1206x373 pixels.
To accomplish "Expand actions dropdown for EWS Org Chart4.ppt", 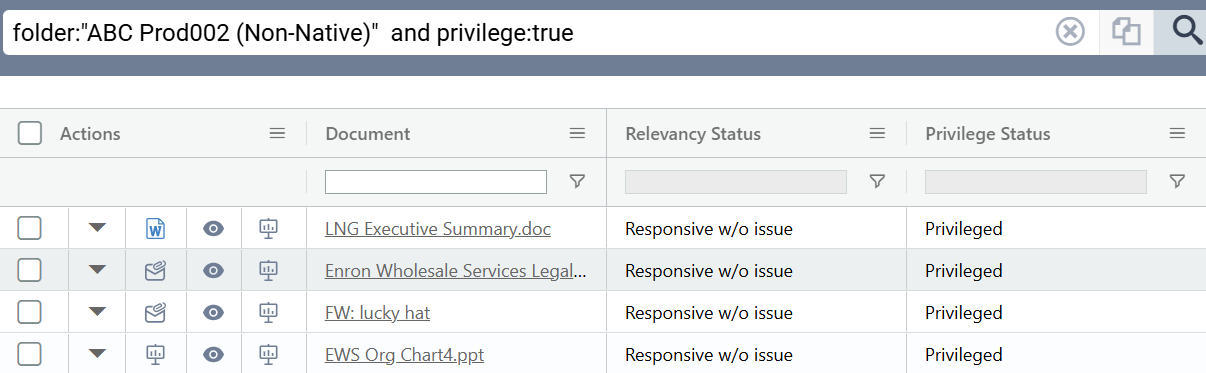I will click(x=97, y=354).
